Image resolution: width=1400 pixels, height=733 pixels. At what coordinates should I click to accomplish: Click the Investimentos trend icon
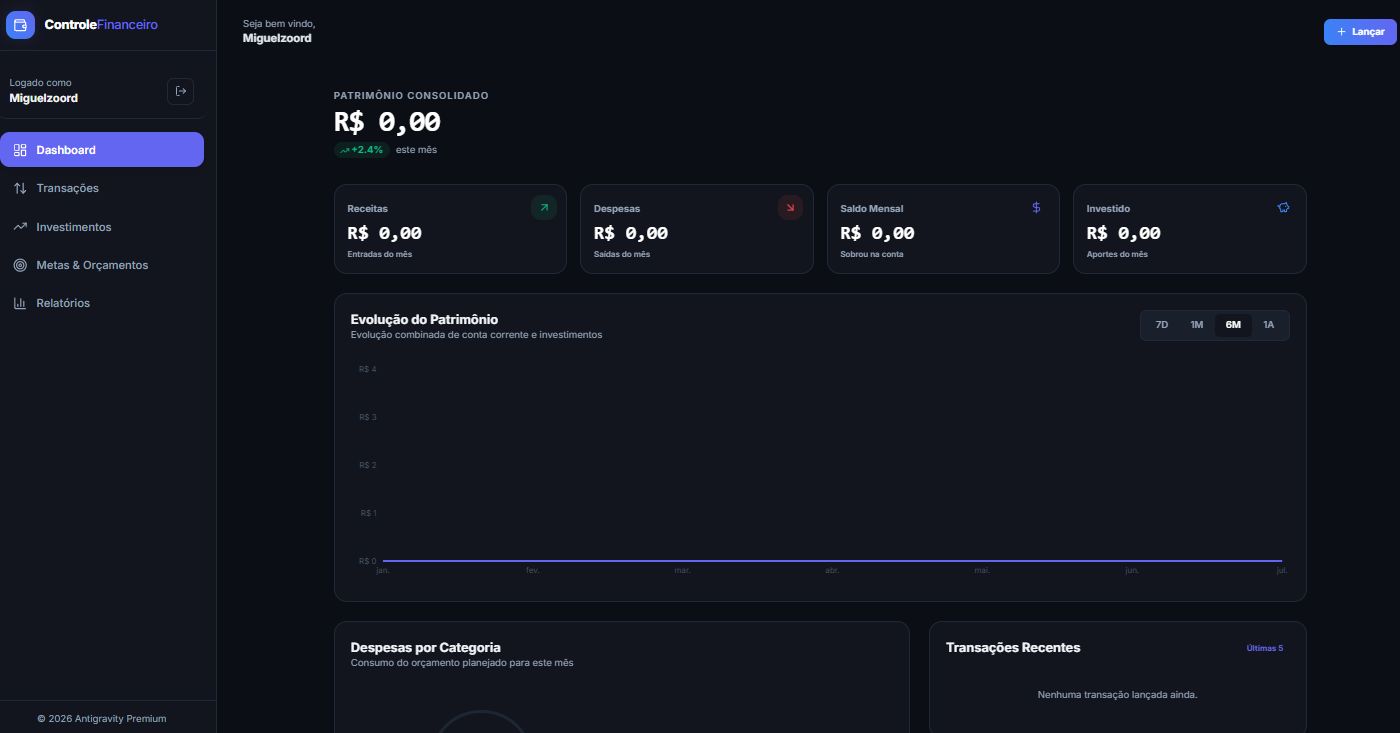(20, 227)
